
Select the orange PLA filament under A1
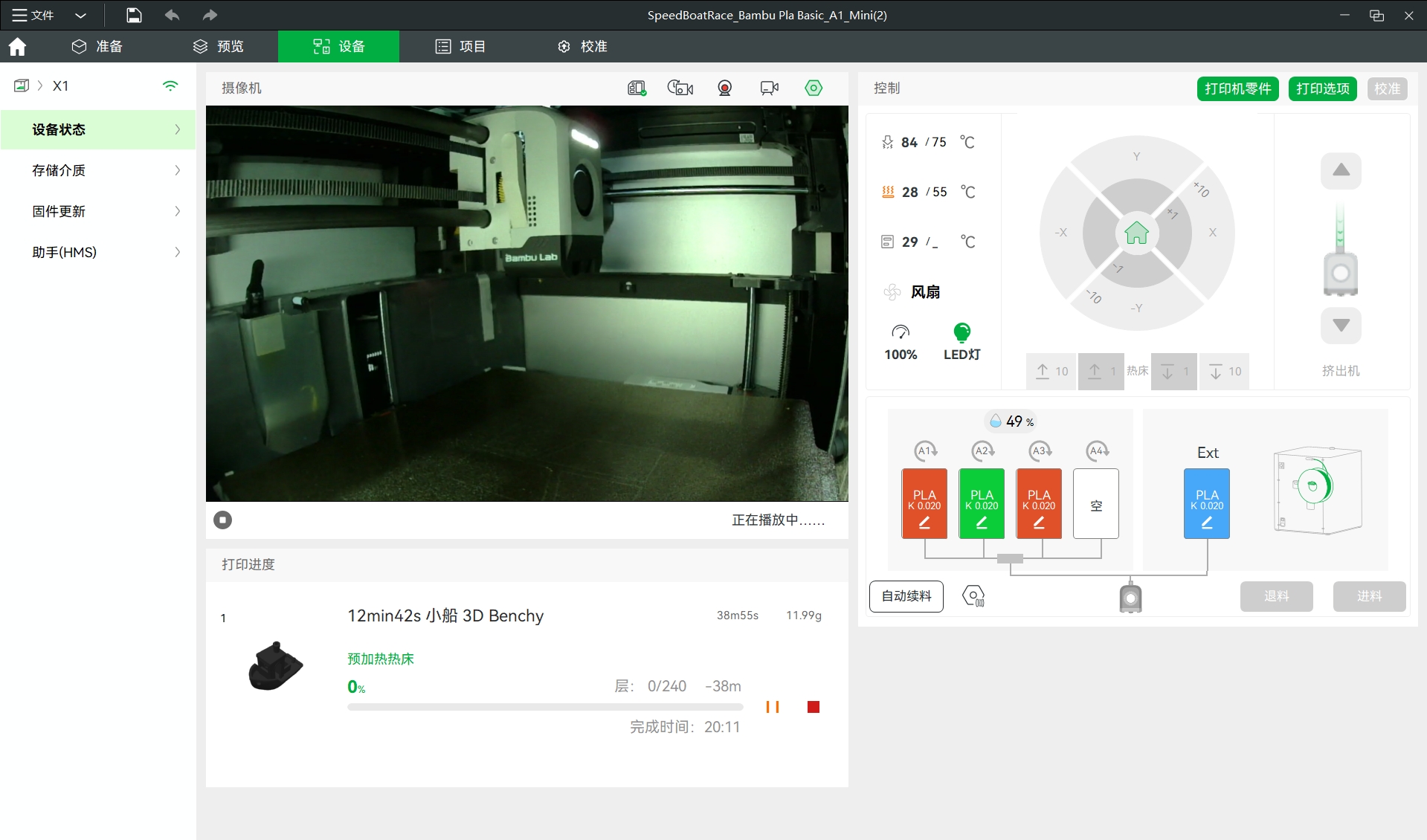pos(924,503)
